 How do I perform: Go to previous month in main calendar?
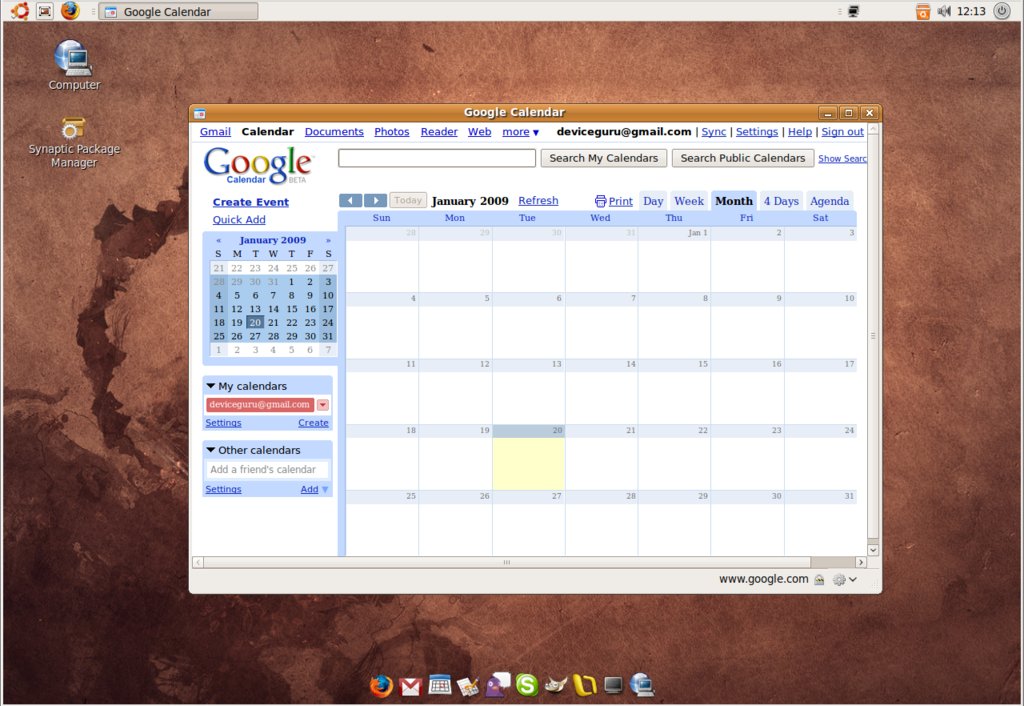tap(351, 201)
